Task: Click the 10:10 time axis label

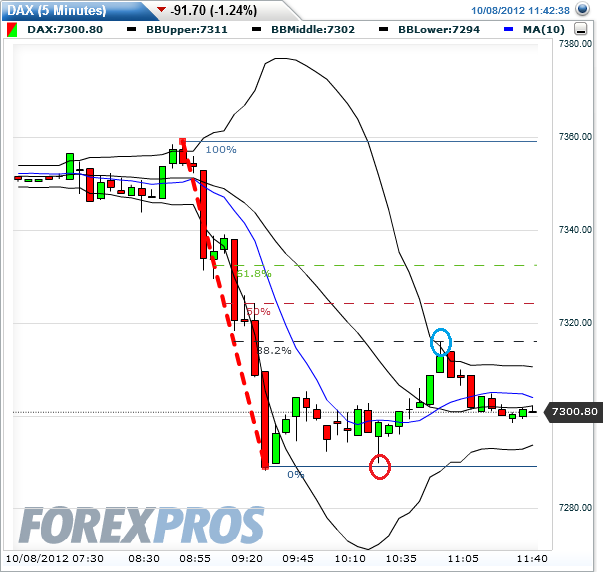Action: [350, 559]
